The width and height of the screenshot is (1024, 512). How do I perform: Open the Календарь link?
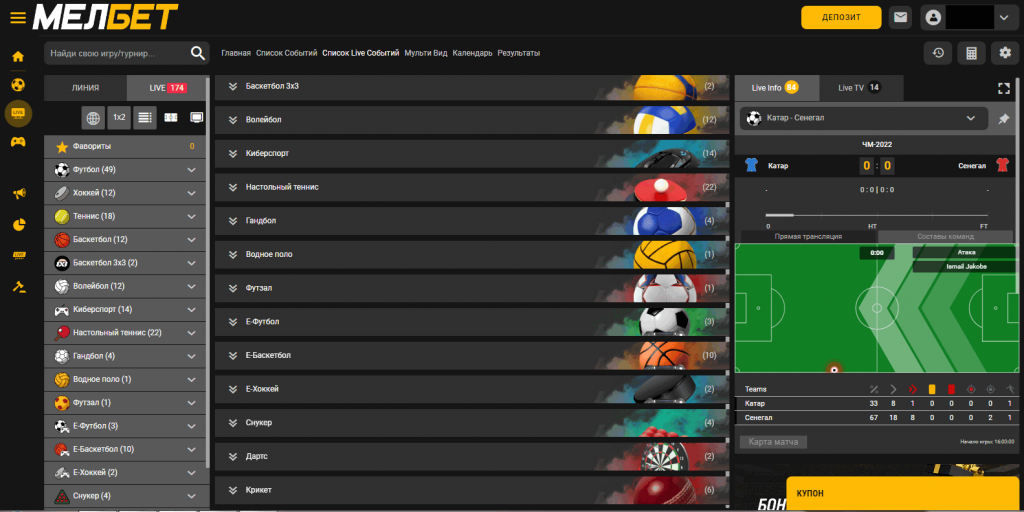[x=472, y=53]
